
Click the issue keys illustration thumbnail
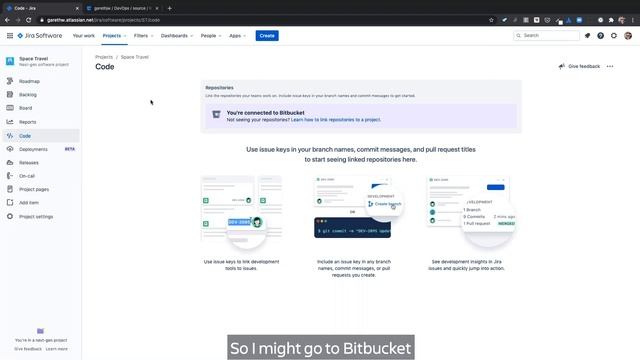click(x=241, y=211)
